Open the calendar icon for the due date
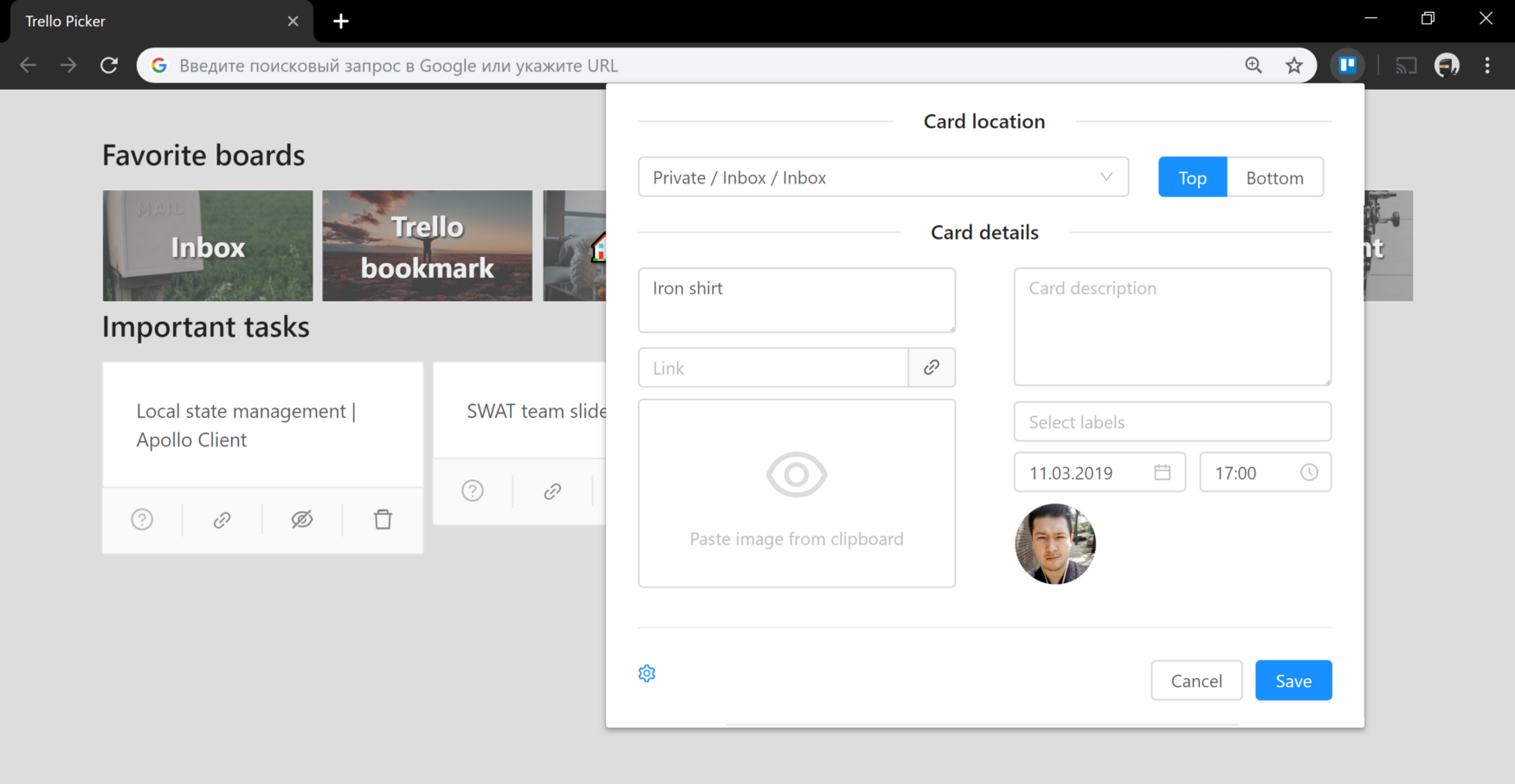 (1164, 472)
